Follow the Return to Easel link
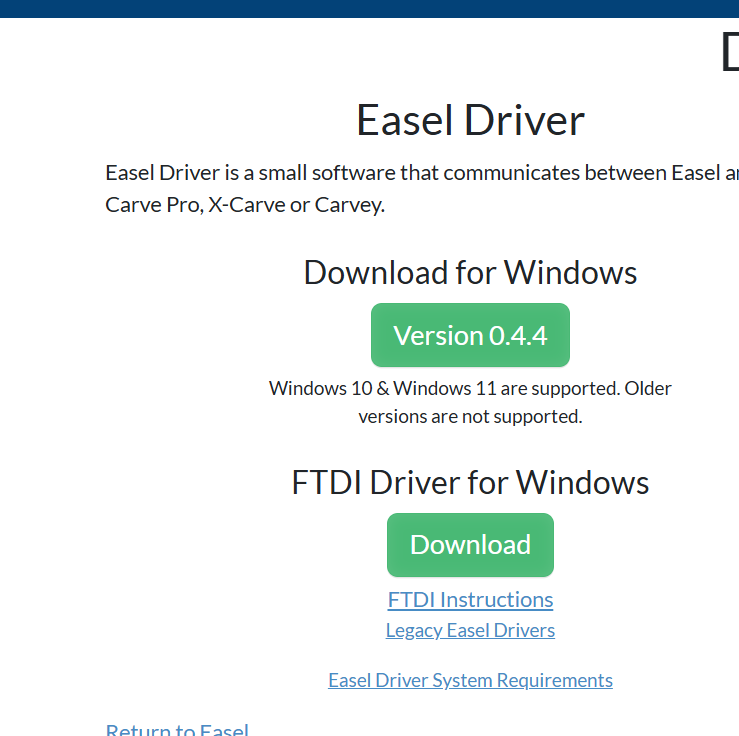The width and height of the screenshot is (739, 736). (x=177, y=730)
